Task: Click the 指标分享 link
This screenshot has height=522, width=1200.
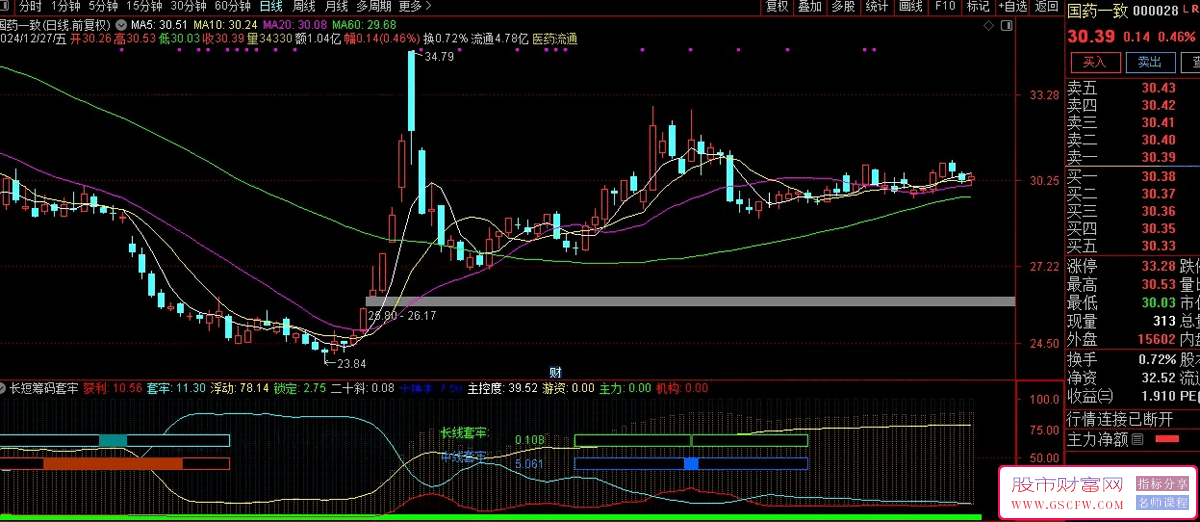Action: [x=1162, y=484]
